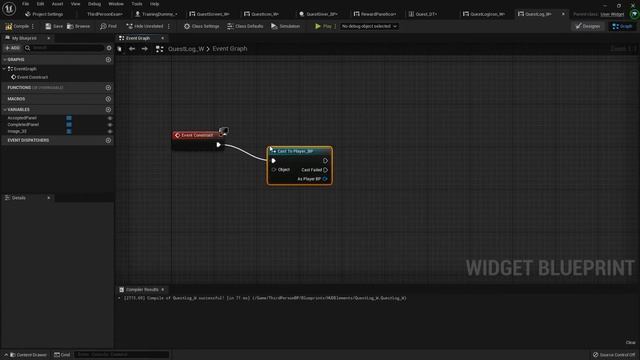Close the QuestLog_W tab
Screen dimensions: 640x360
click(563, 14)
